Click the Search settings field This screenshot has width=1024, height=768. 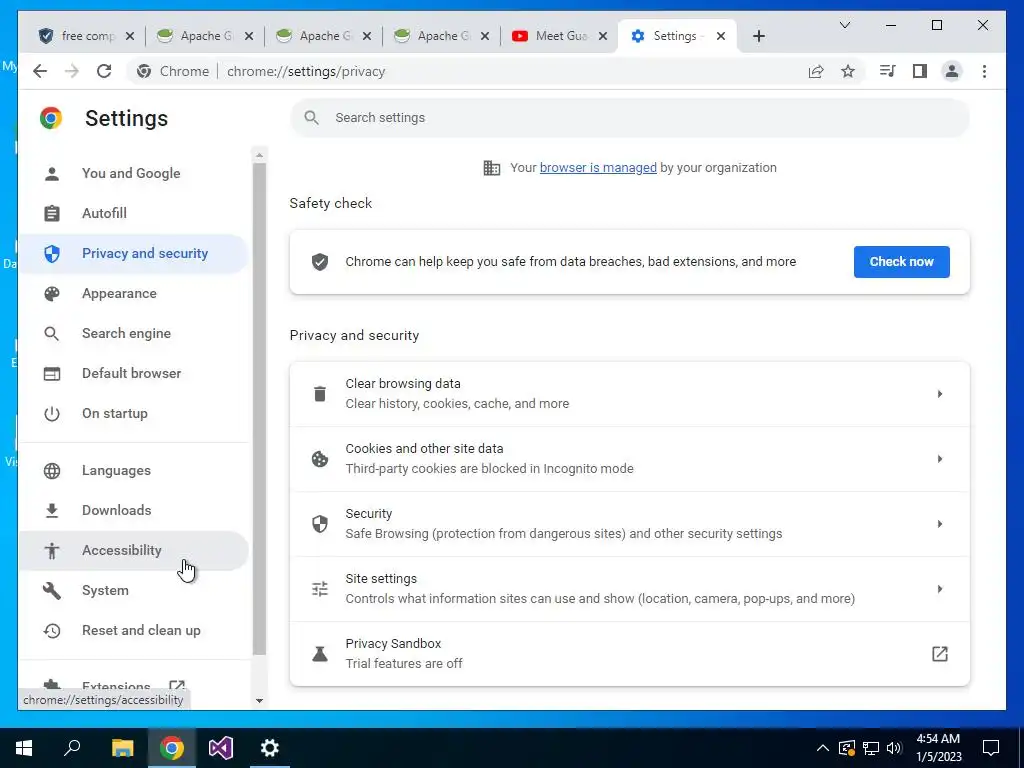click(x=630, y=118)
